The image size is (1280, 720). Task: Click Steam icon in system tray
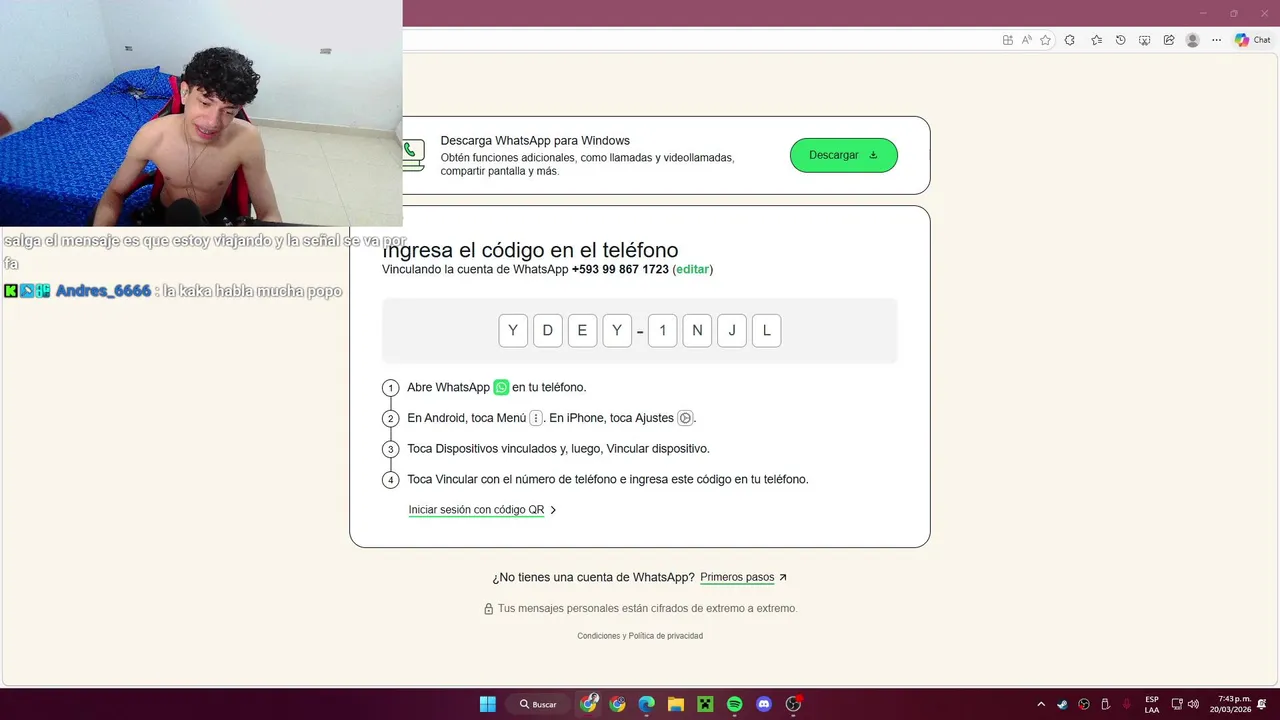tap(1062, 704)
